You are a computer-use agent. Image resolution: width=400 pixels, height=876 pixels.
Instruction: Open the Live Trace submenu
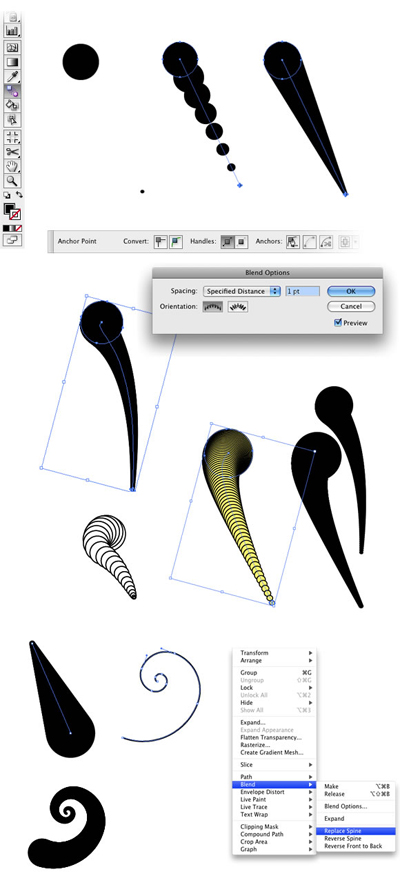tap(274, 807)
